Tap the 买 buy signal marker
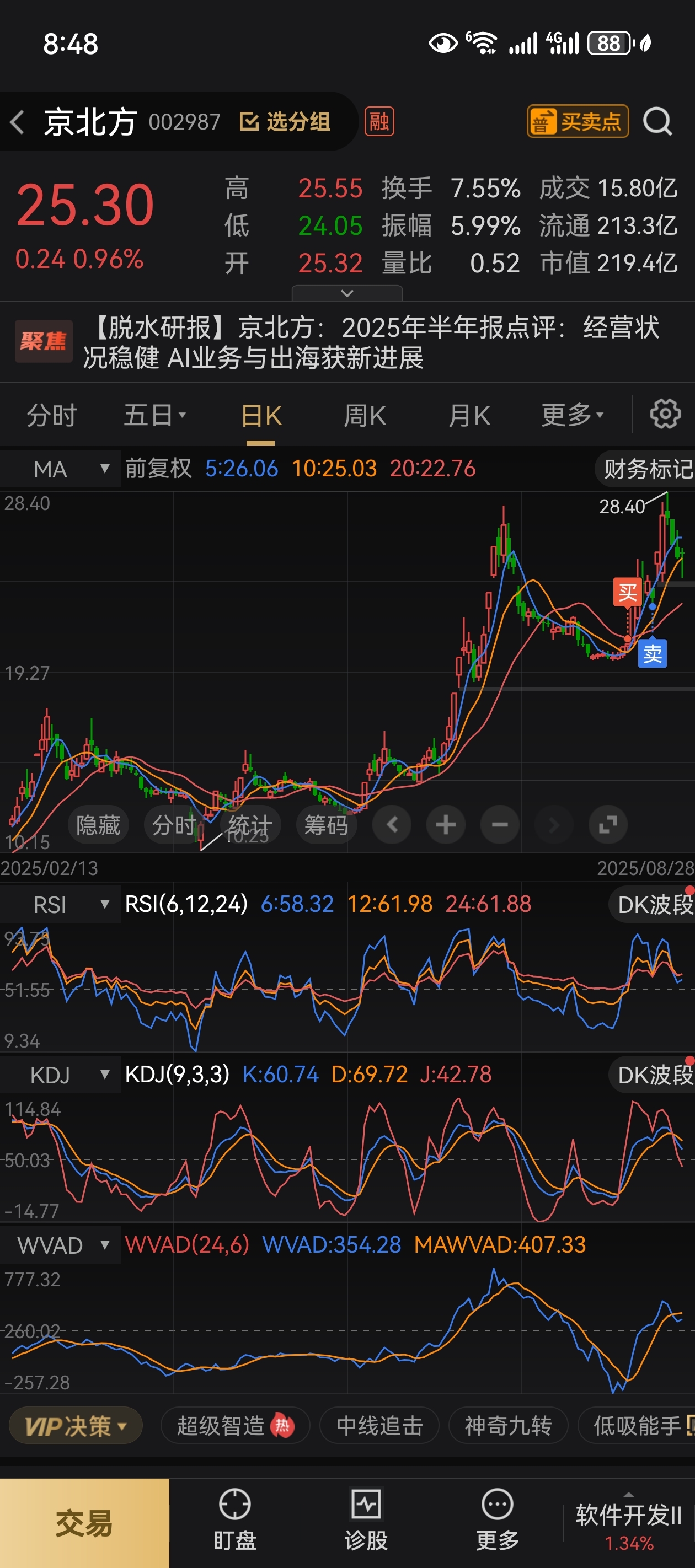Screen dimensions: 695x1568 pos(627,592)
